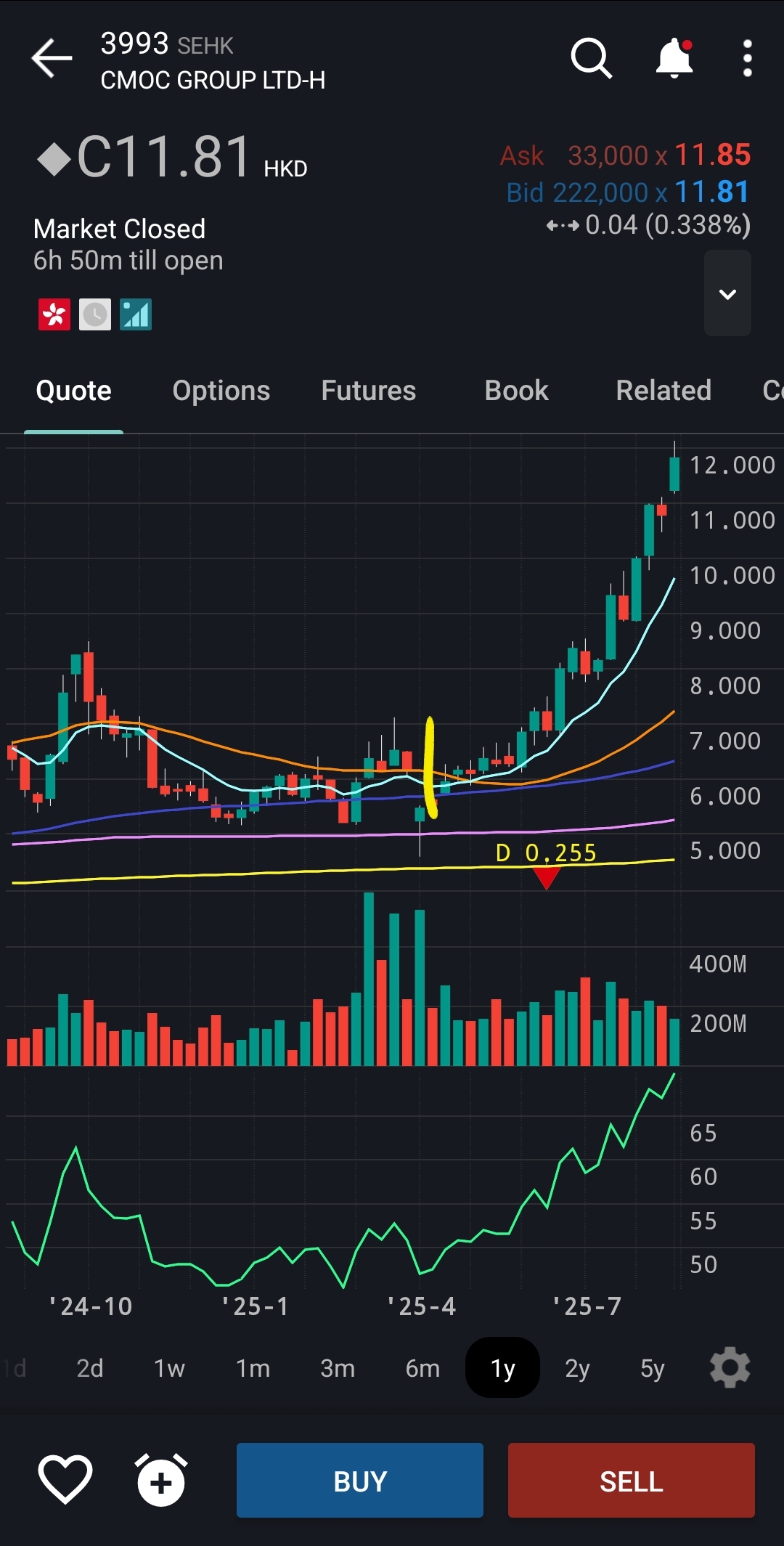Tap the Hong Kong flag icon
784x1546 pixels.
click(54, 314)
